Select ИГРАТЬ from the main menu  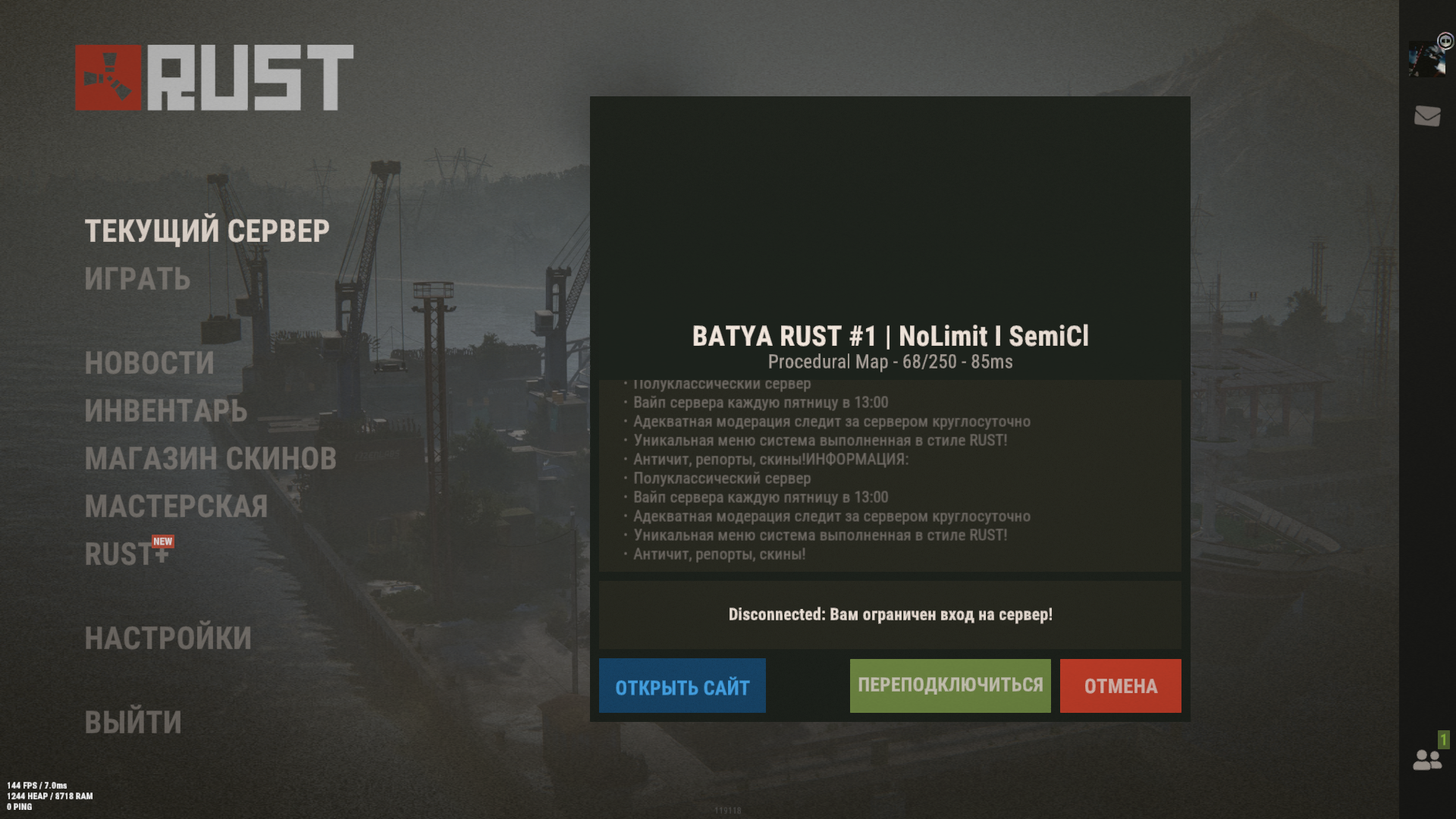(x=137, y=279)
